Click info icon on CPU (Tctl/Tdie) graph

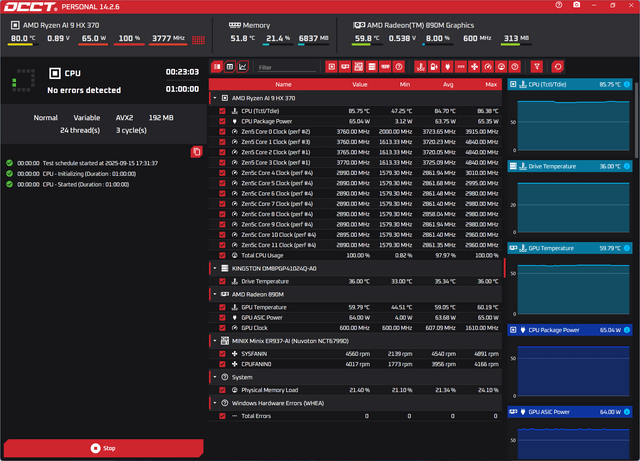627,85
